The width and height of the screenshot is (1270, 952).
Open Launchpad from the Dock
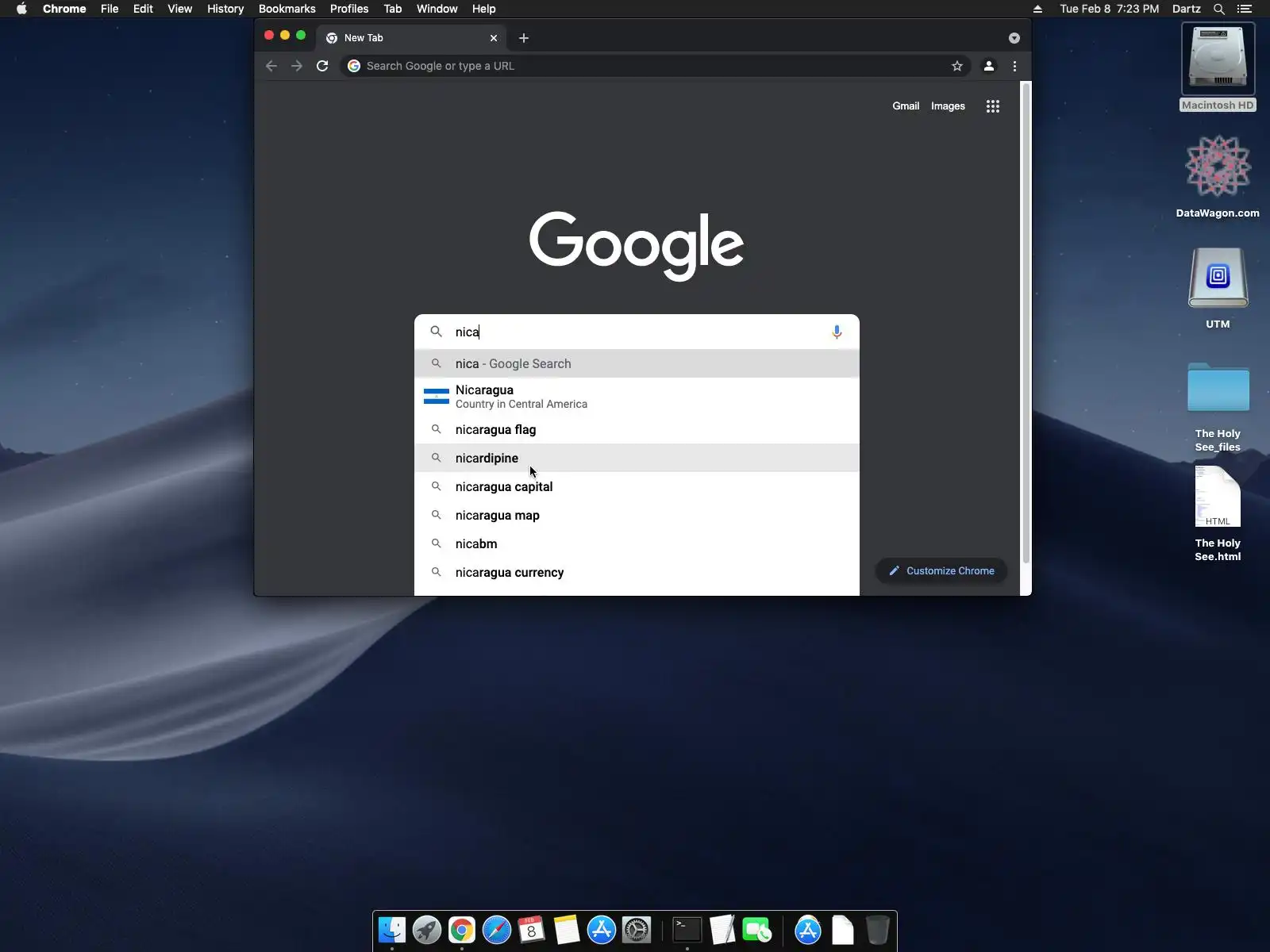[x=427, y=930]
